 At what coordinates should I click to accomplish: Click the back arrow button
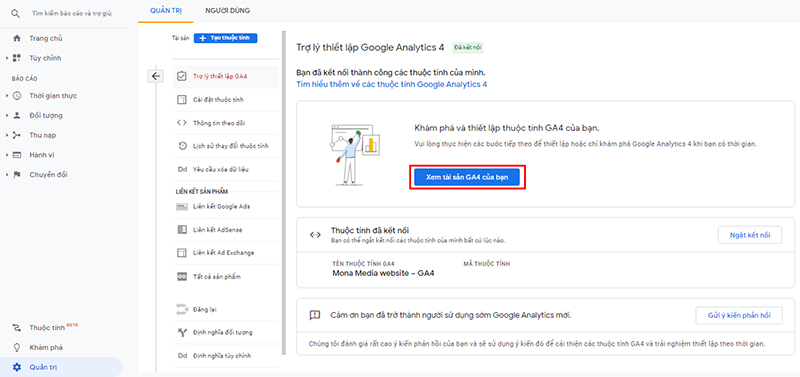[156, 76]
